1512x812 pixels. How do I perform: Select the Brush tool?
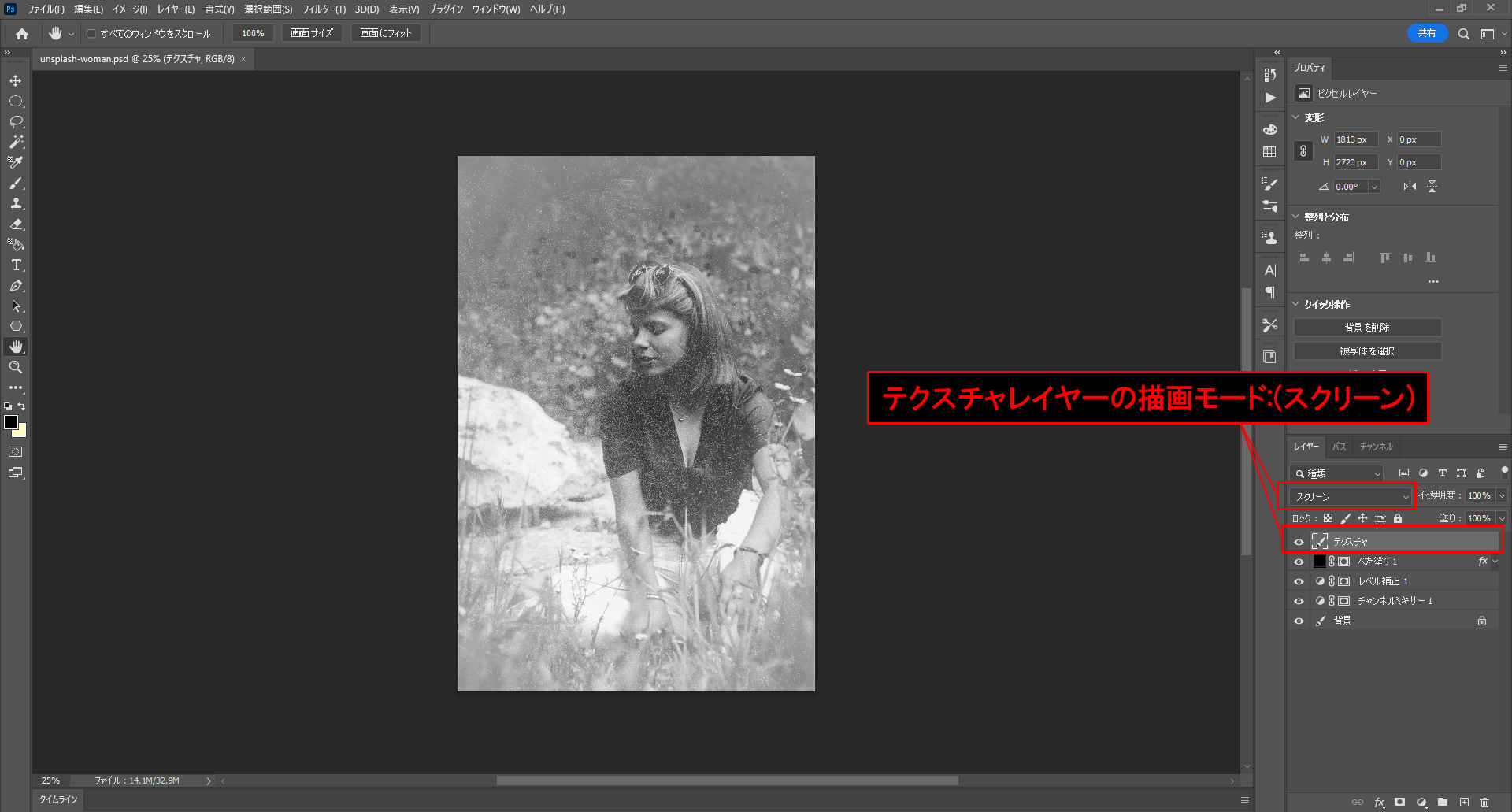click(x=16, y=184)
